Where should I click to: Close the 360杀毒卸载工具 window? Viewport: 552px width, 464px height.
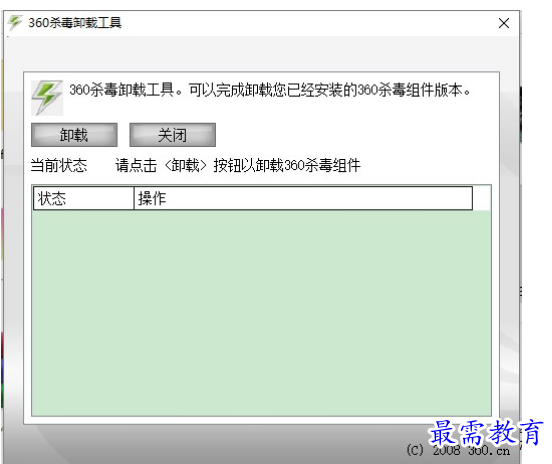coord(504,23)
